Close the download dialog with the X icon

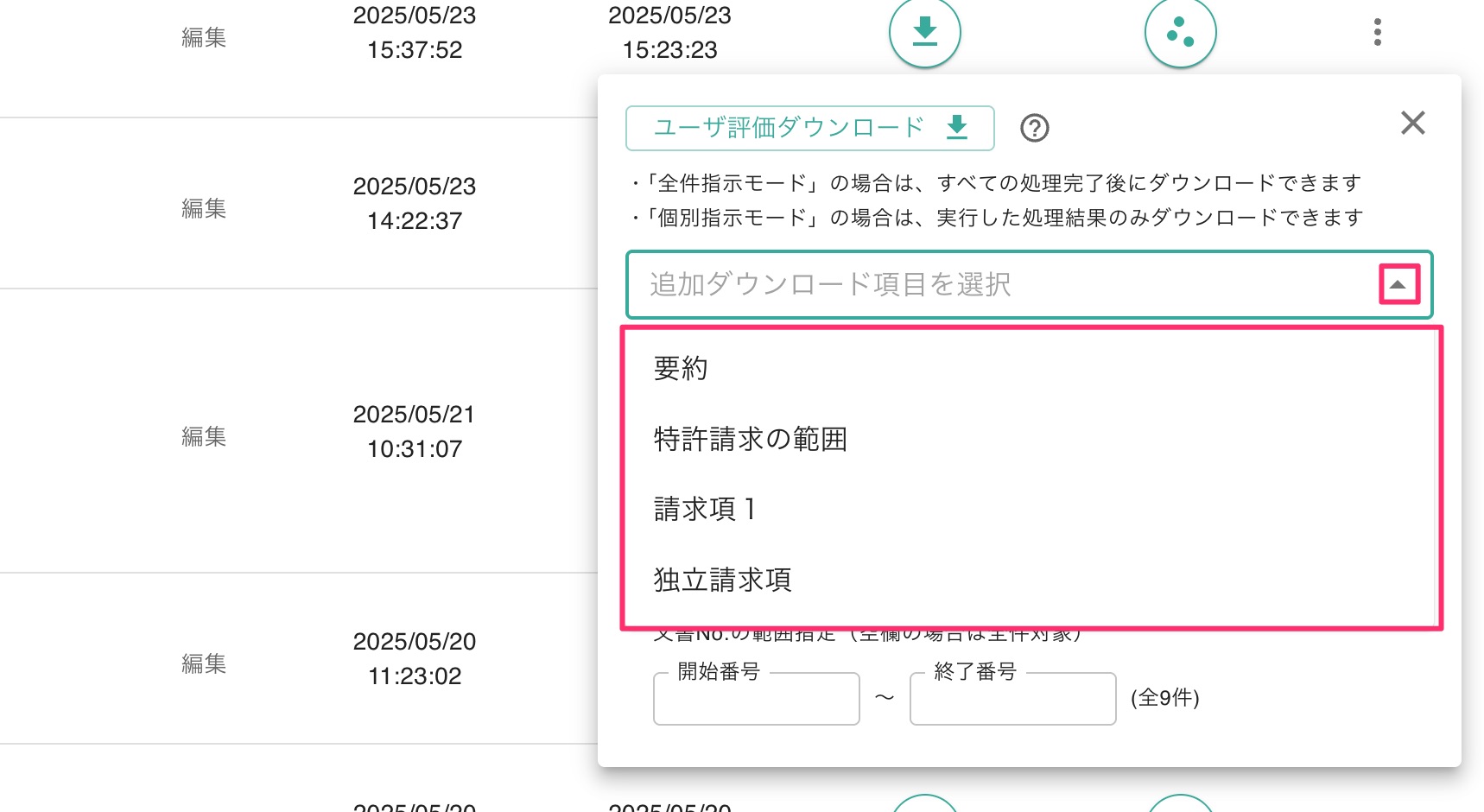point(1412,123)
